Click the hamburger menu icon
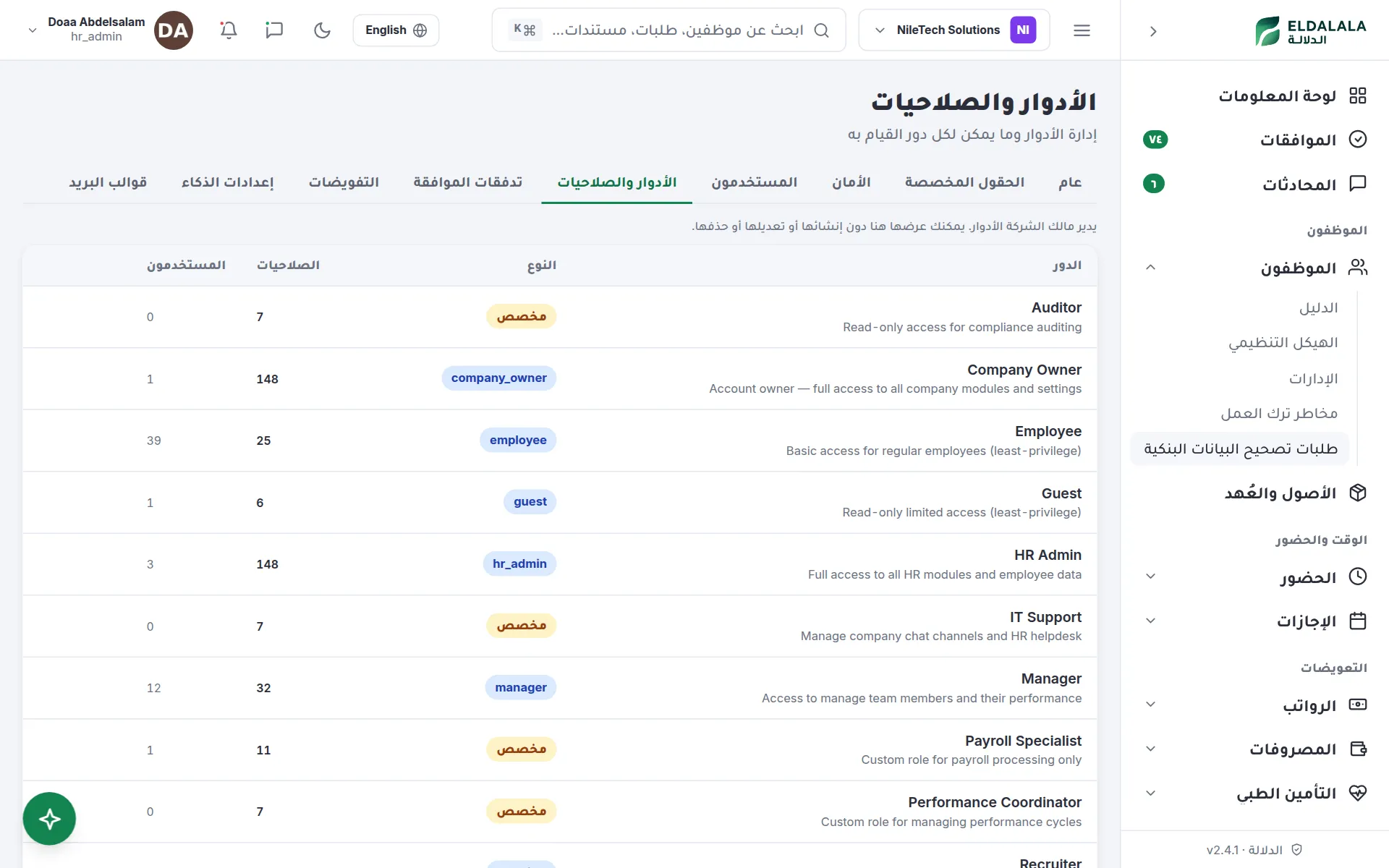 [1082, 30]
